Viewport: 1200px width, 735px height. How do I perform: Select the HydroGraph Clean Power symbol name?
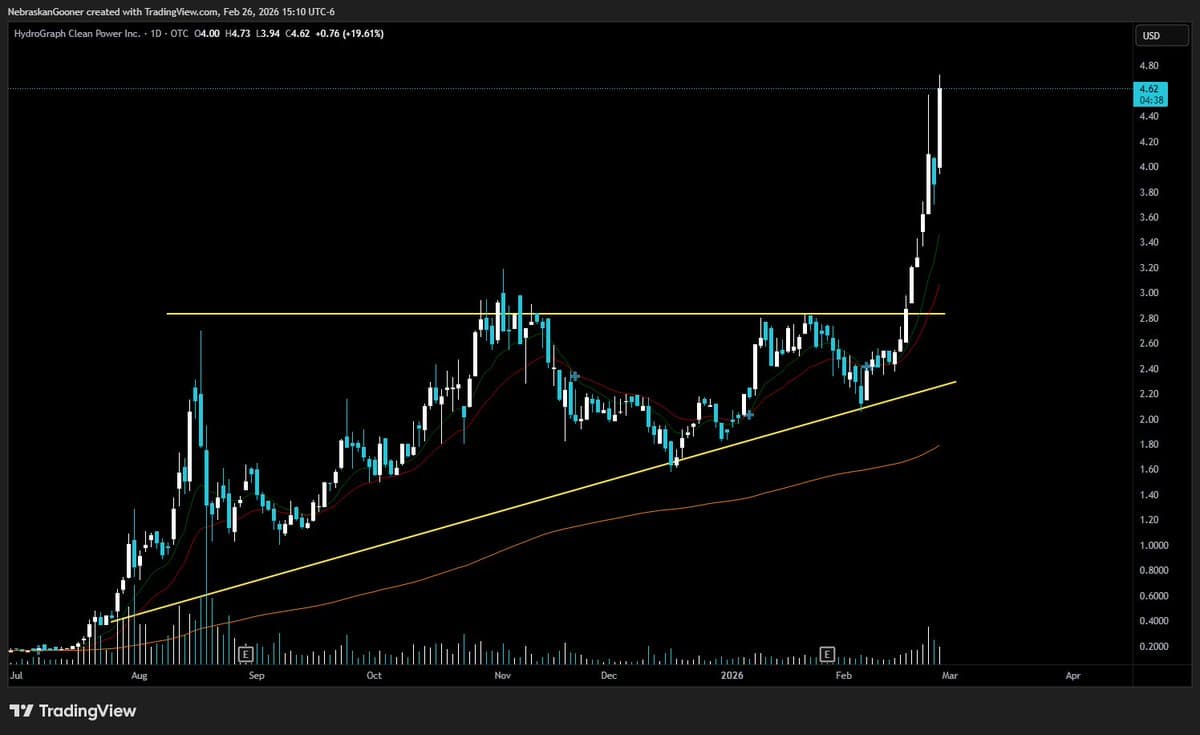(x=78, y=33)
